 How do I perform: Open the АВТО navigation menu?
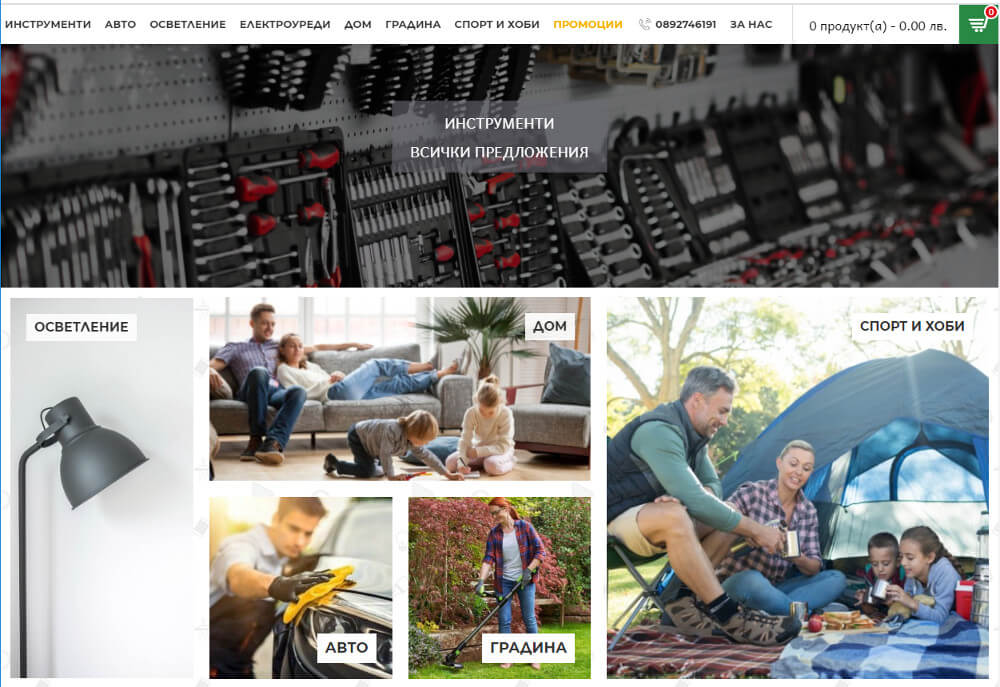pyautogui.click(x=121, y=24)
